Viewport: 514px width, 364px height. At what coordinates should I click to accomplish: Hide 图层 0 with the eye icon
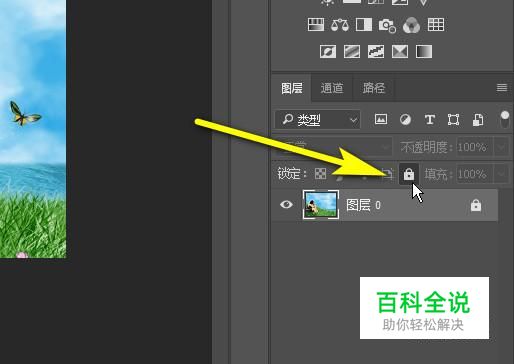pos(286,204)
